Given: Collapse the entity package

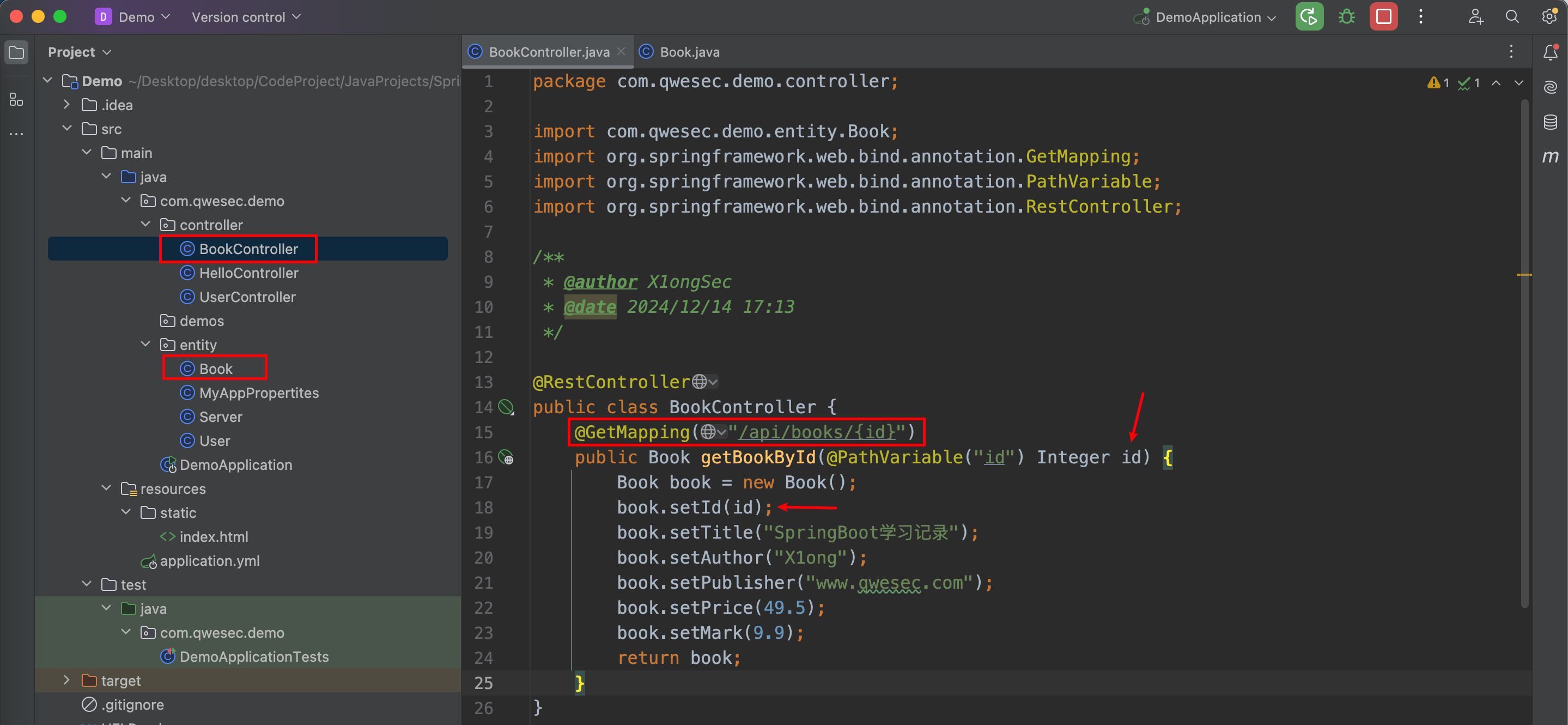Looking at the screenshot, I should pos(145,344).
